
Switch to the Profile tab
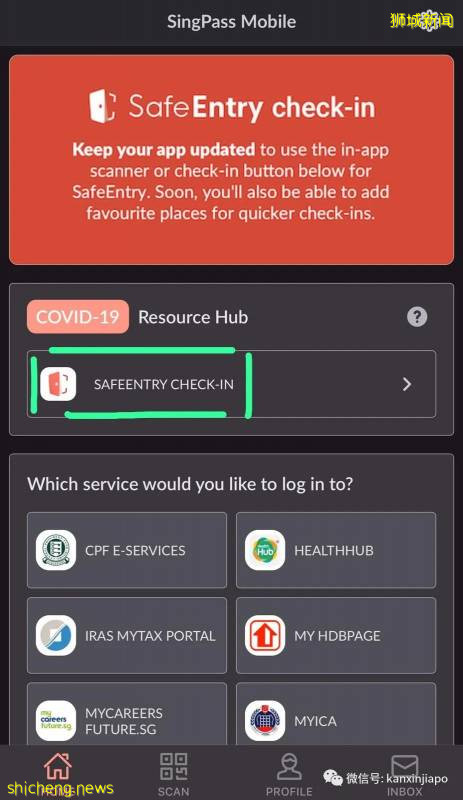point(289,773)
